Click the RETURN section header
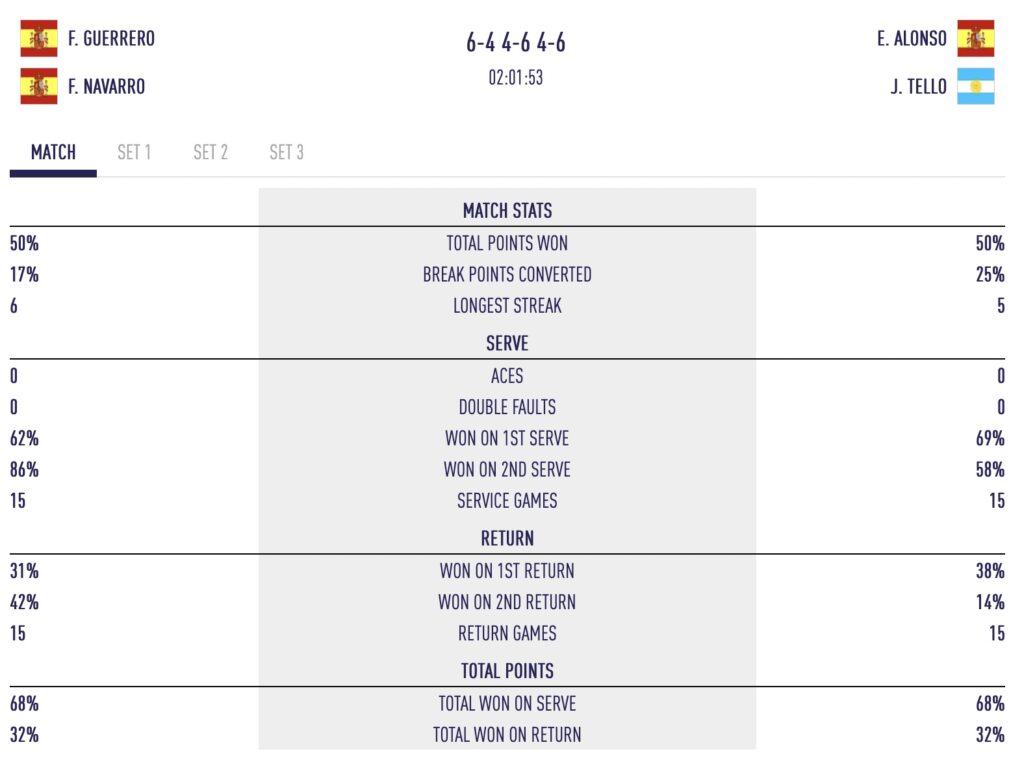This screenshot has width=1024, height=762. tap(507, 538)
